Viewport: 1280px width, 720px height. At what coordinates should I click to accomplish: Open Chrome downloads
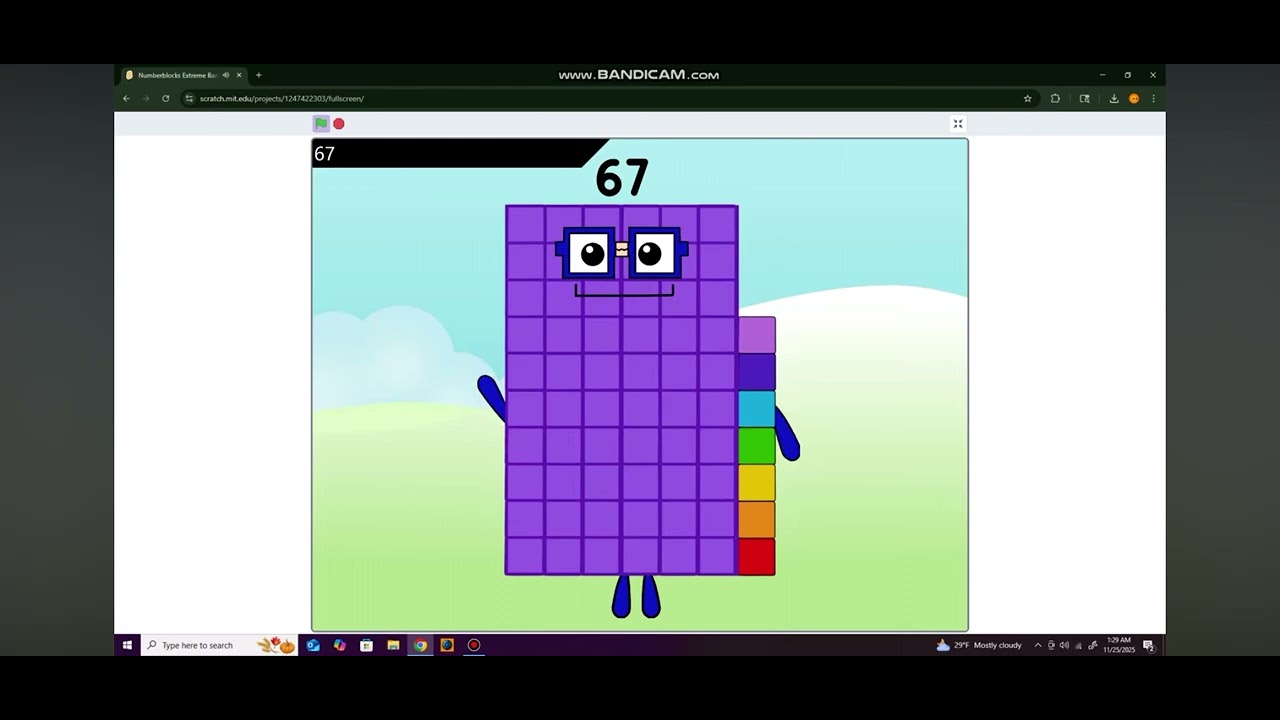click(1114, 98)
